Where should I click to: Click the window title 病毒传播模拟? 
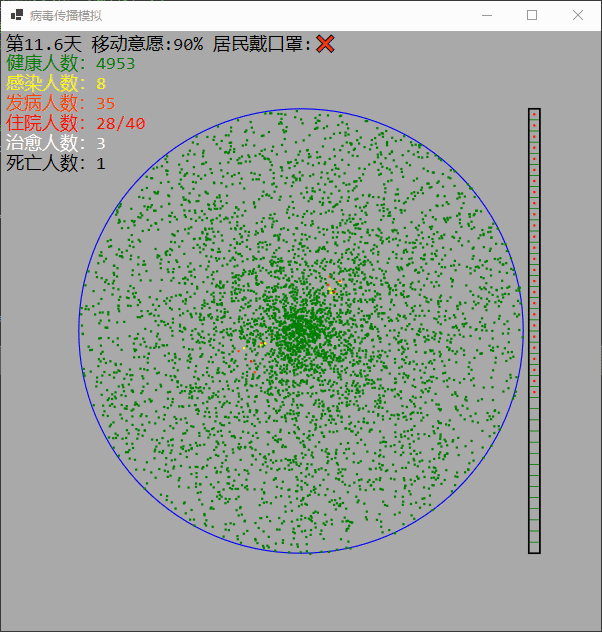66,16
